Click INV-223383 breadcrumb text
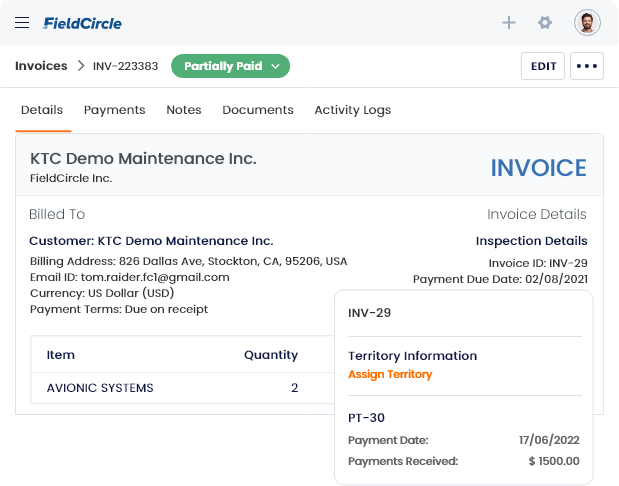 pyautogui.click(x=125, y=66)
